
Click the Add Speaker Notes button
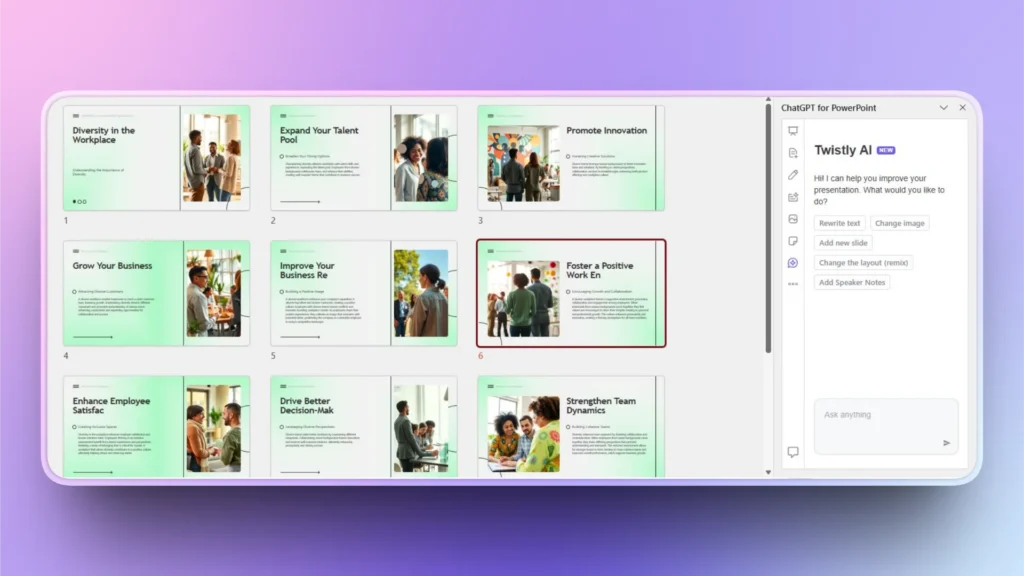coord(852,282)
